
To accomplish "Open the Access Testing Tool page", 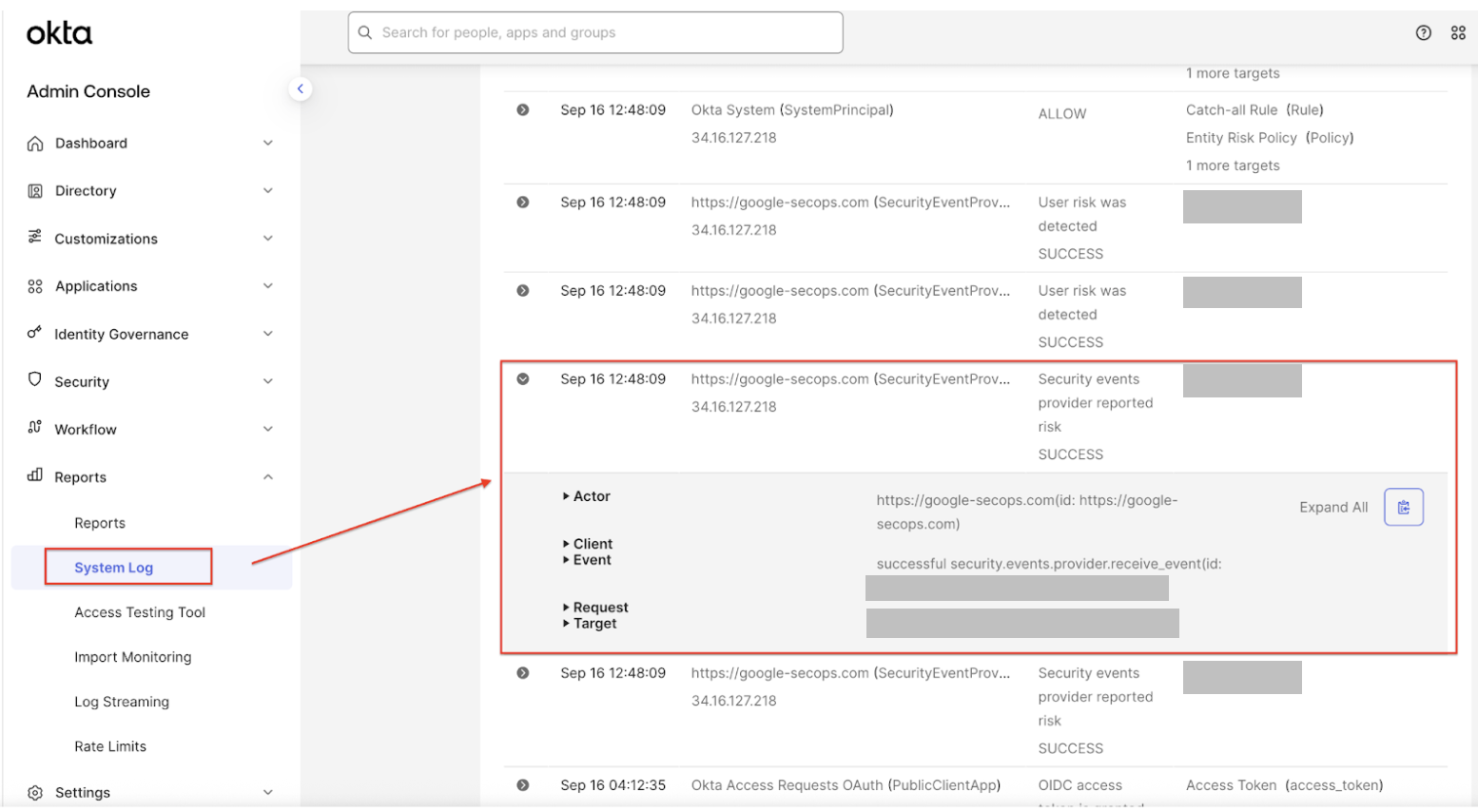I will (140, 611).
